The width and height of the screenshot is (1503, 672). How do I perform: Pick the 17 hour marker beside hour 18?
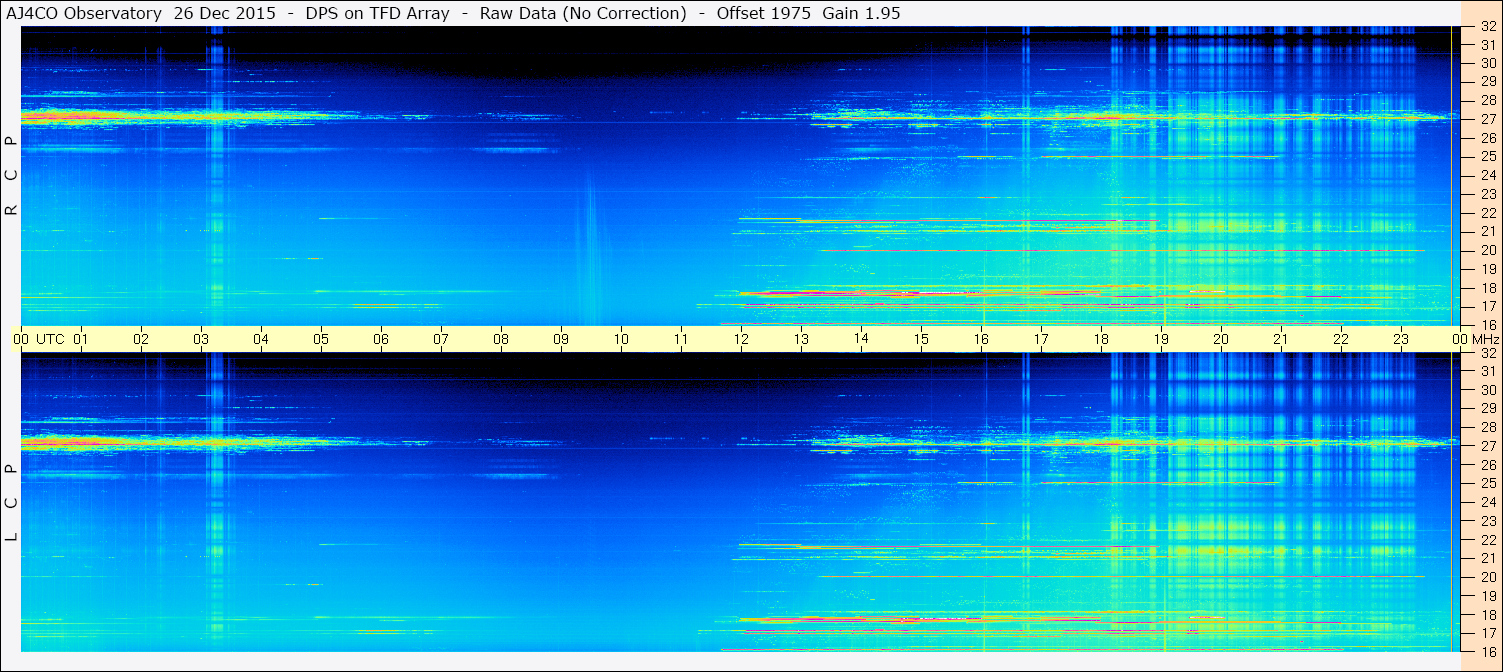pos(1041,339)
